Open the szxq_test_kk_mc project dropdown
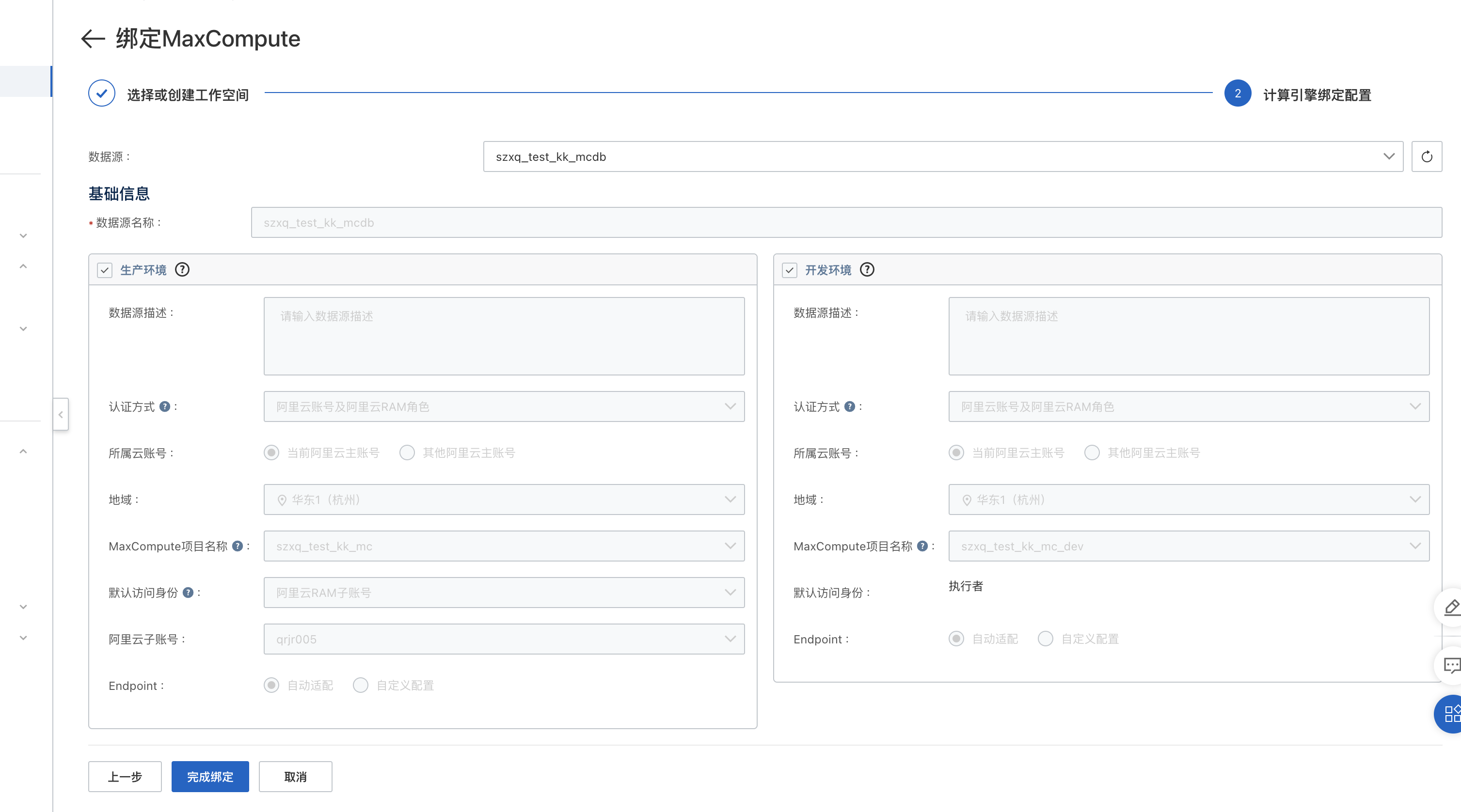Viewport: 1461px width, 812px height. [504, 546]
